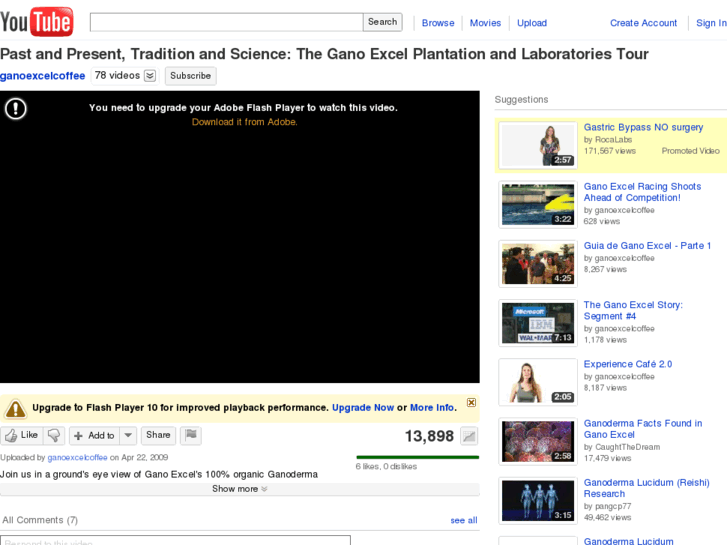727x545 pixels.
Task: Click Download it from Adobe link
Action: click(244, 122)
